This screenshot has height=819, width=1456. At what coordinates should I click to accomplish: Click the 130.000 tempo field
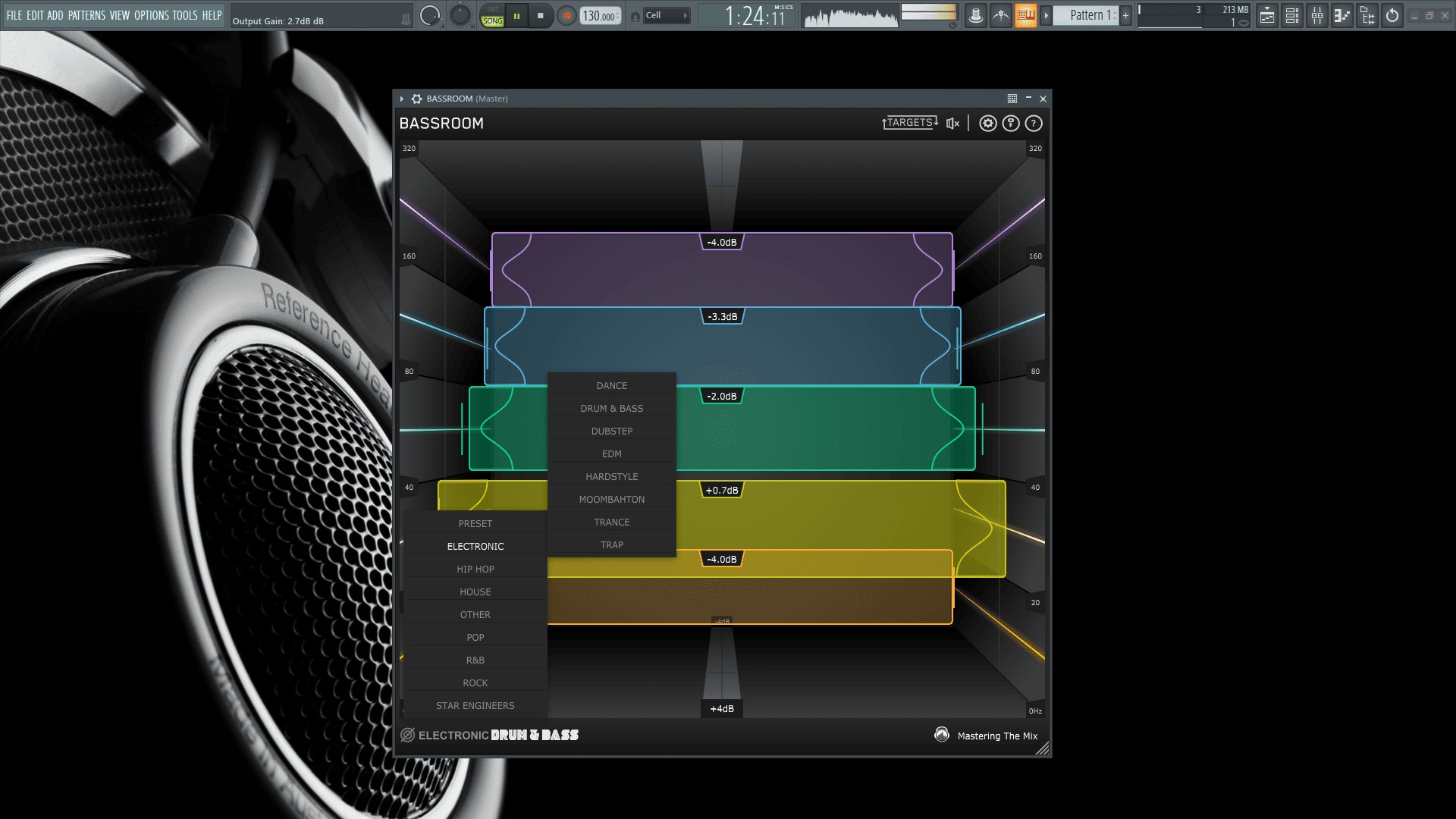tap(601, 16)
